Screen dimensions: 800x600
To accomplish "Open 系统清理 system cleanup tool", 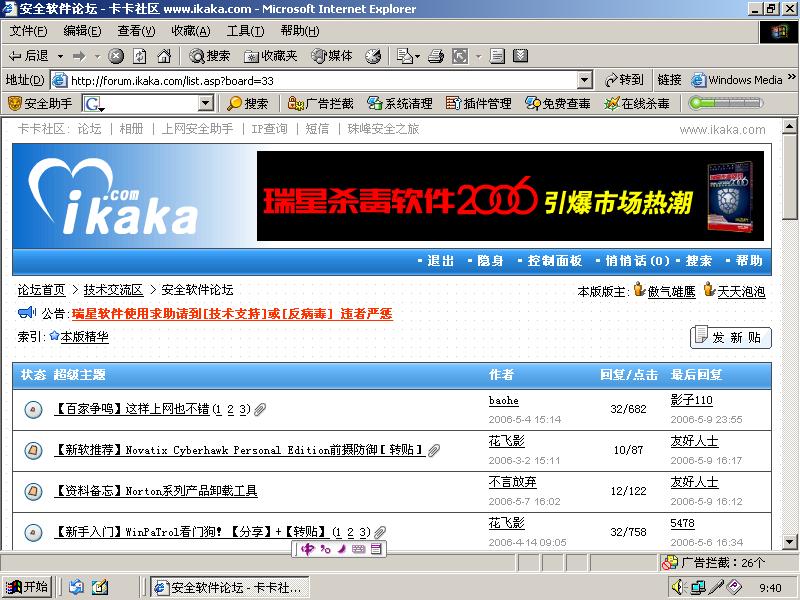I will (399, 104).
